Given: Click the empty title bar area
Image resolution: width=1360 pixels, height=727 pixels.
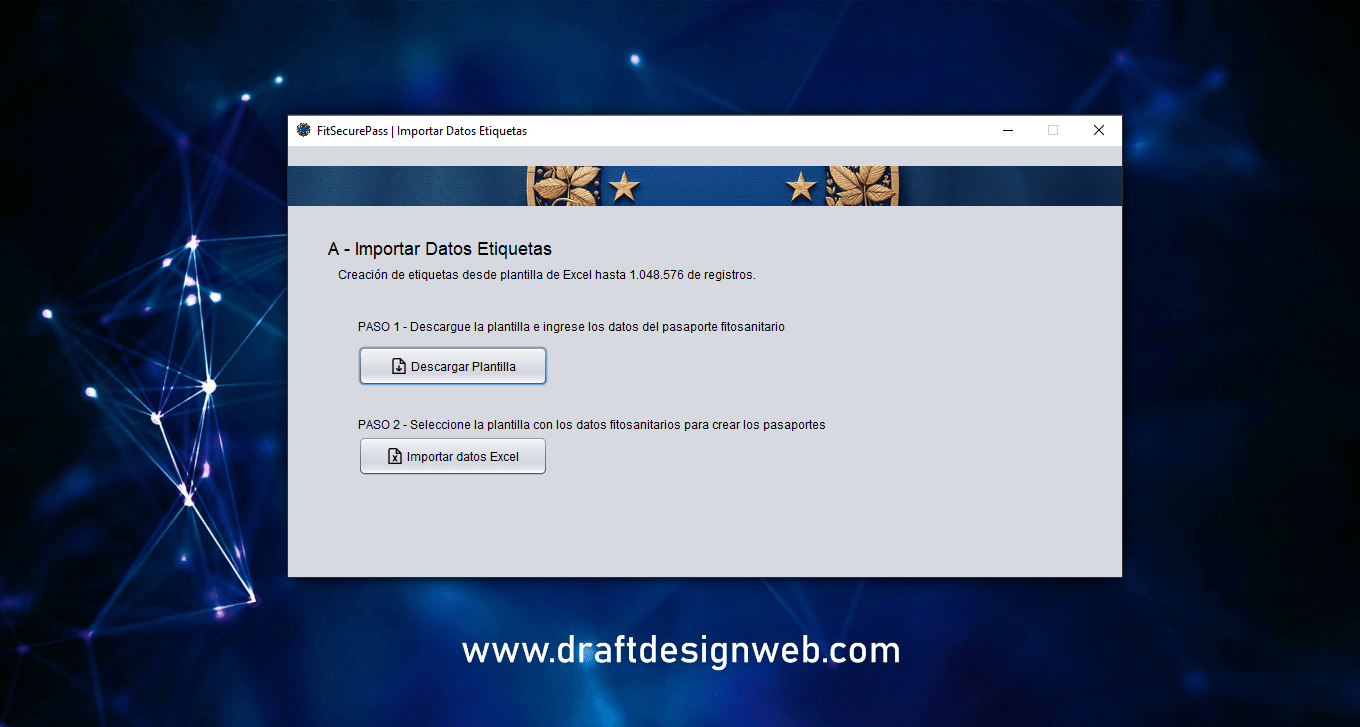Looking at the screenshot, I should tap(760, 131).
